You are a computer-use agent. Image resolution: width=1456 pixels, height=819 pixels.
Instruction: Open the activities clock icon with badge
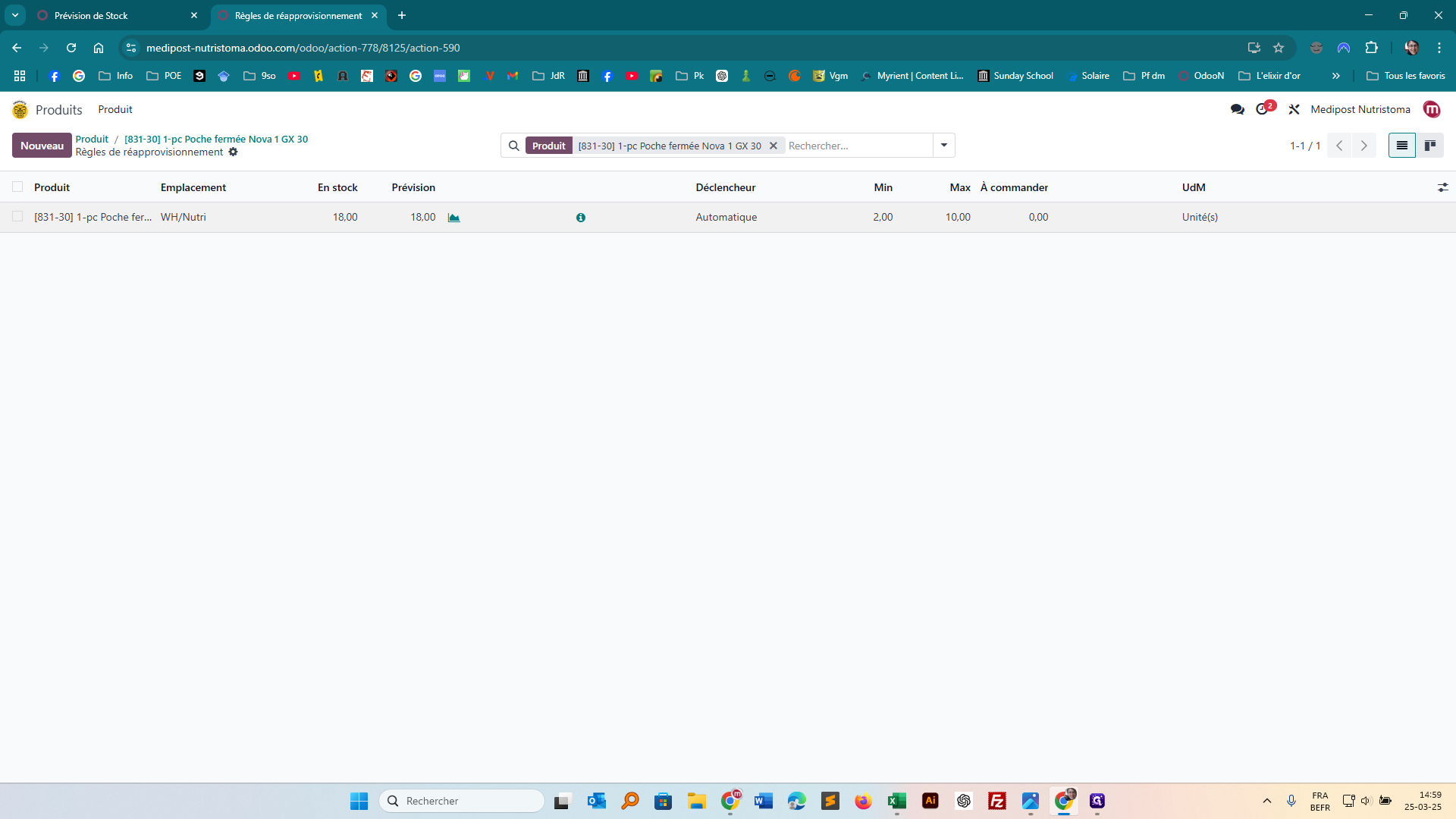tap(1263, 109)
